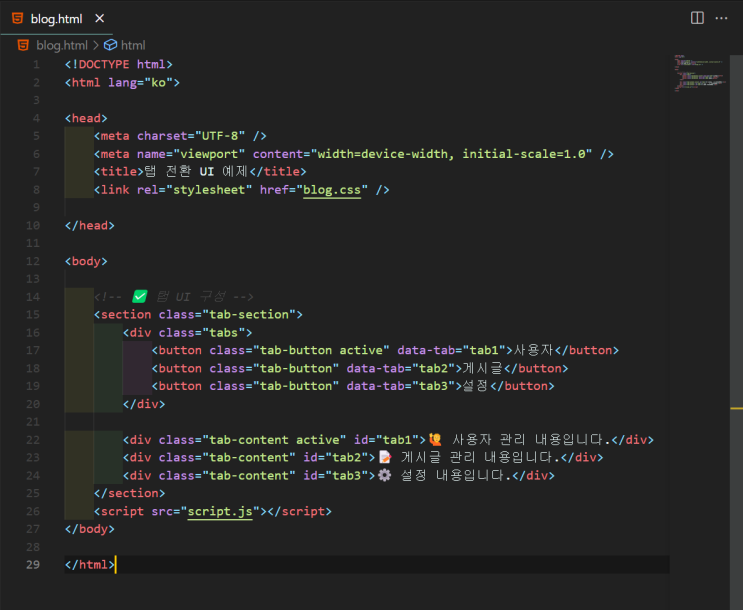This screenshot has width=743, height=610.
Task: Click the code minimap preview
Action: pyautogui.click(x=699, y=73)
